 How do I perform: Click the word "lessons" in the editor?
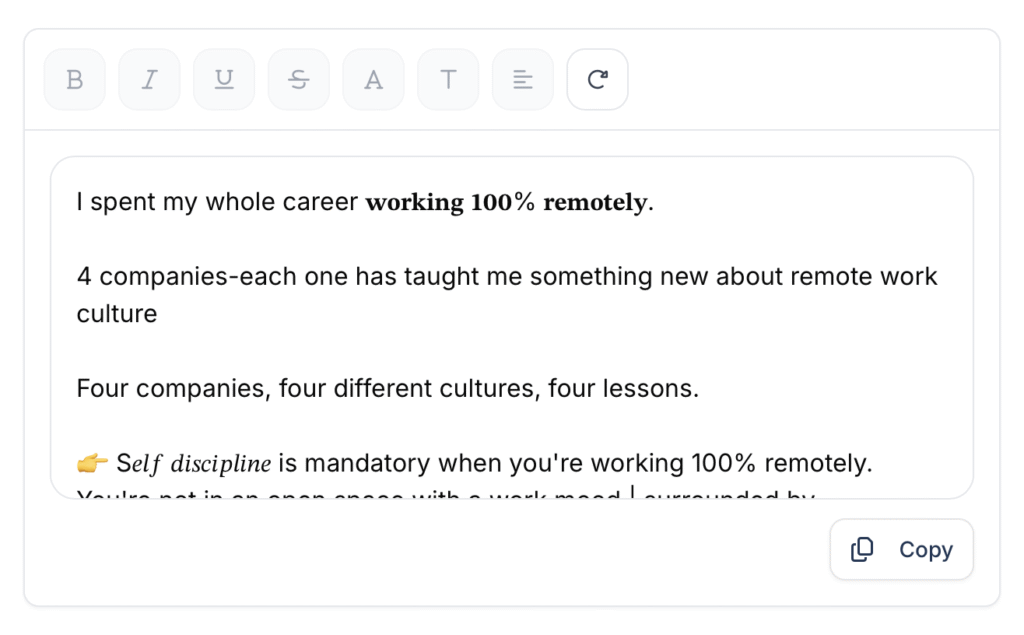652,389
